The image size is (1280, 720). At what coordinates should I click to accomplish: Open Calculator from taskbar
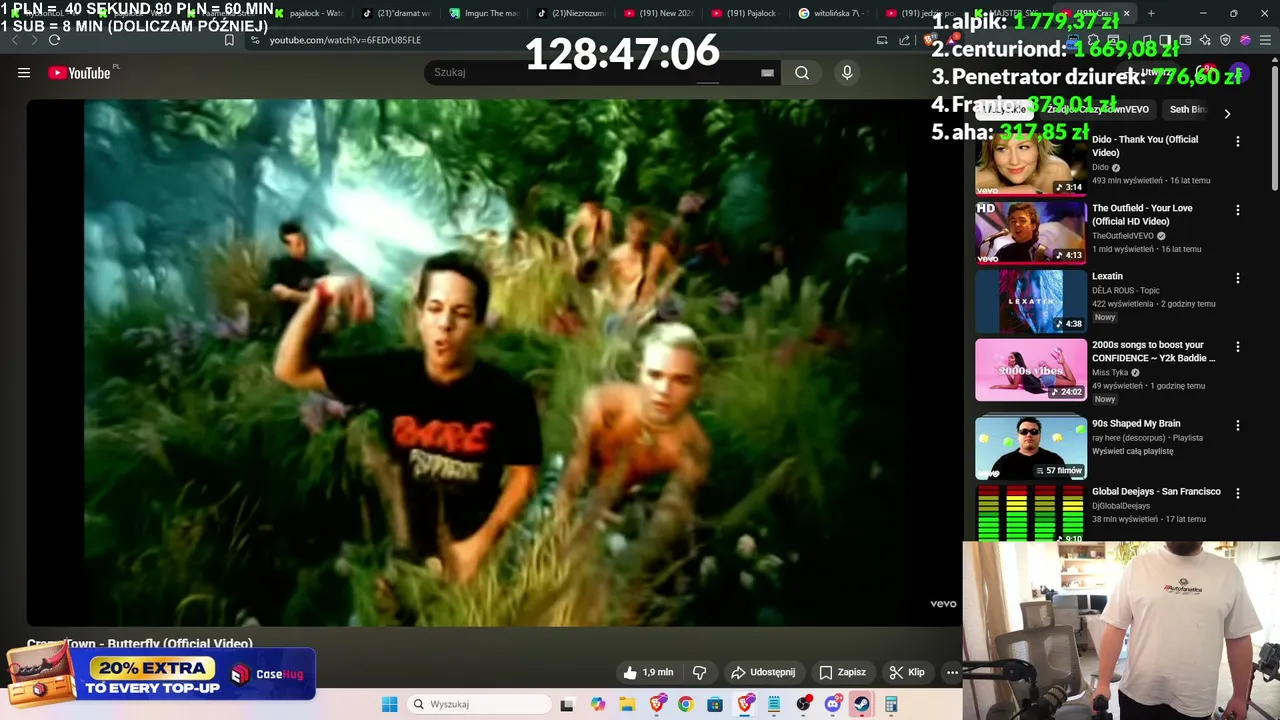(891, 704)
